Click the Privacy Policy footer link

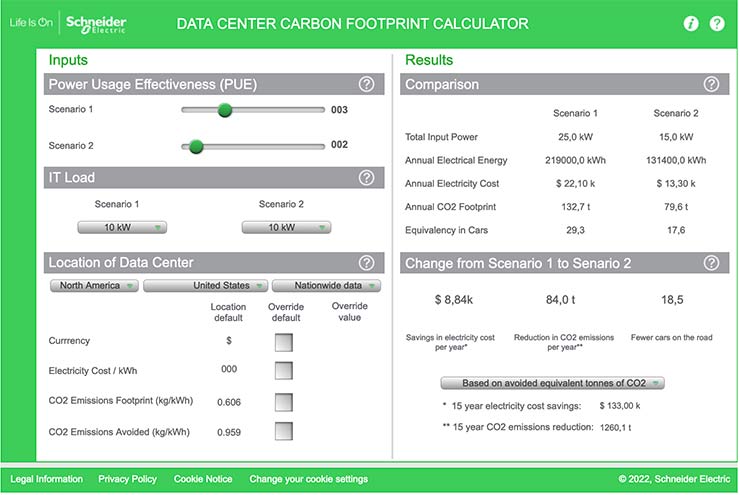point(127,479)
